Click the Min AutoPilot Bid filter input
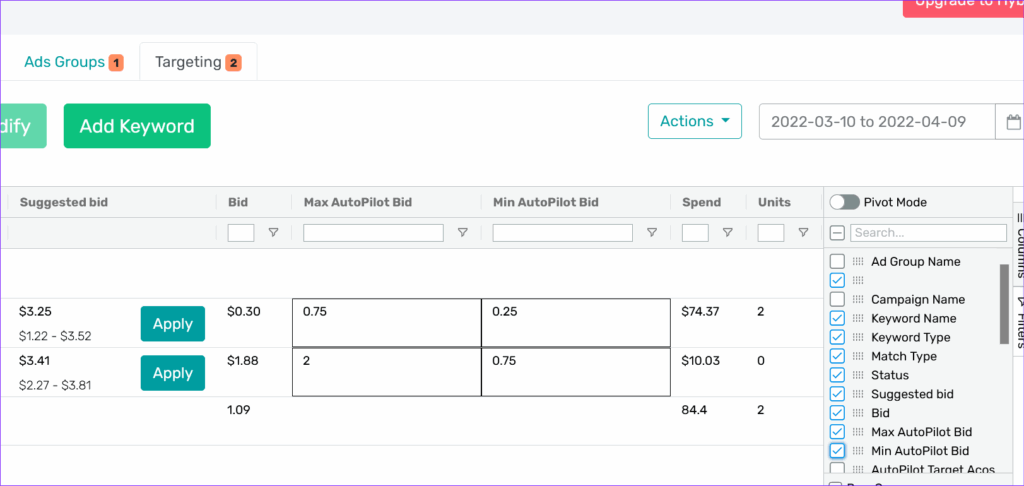 563,233
